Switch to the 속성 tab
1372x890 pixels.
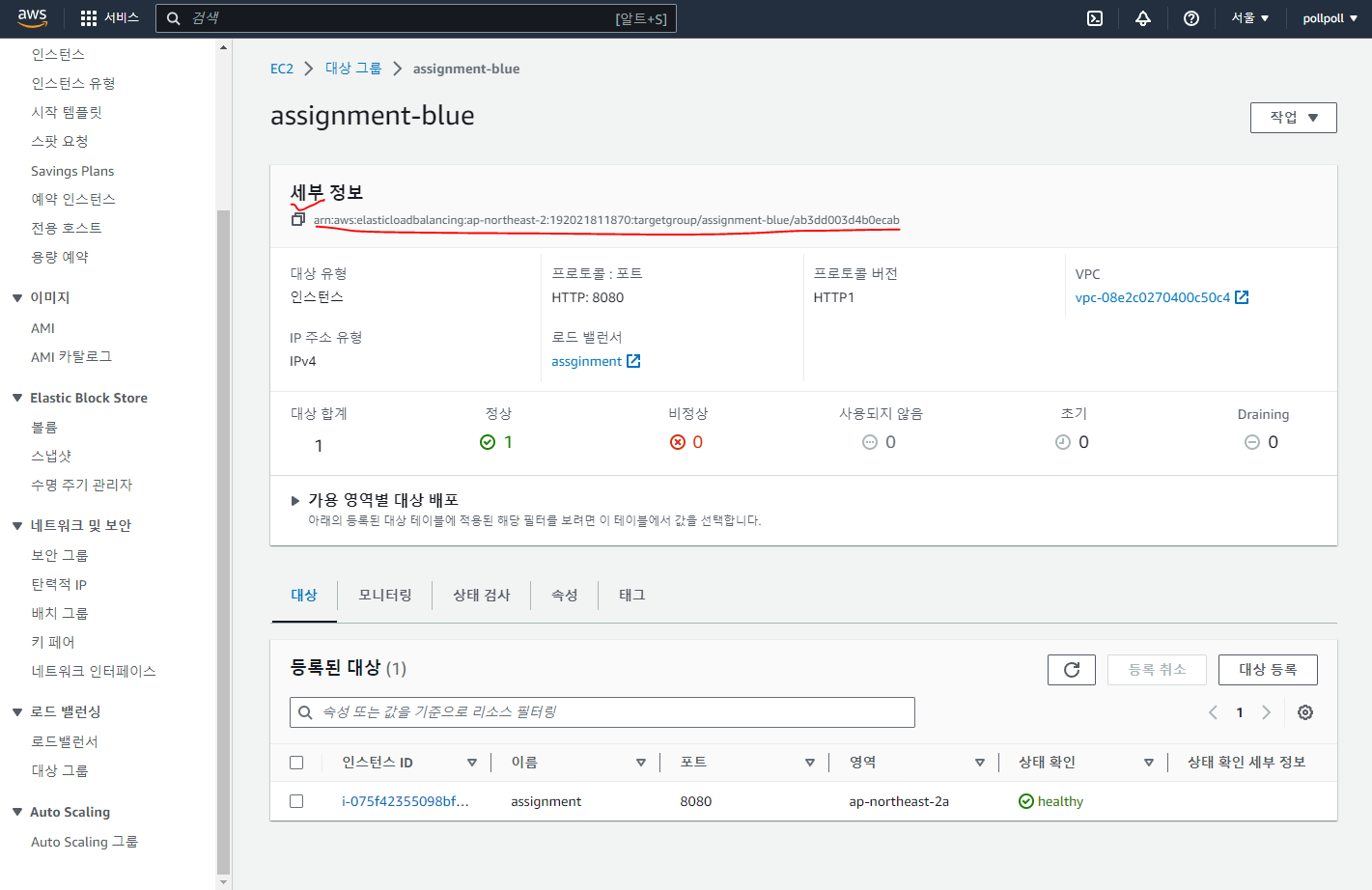(565, 596)
